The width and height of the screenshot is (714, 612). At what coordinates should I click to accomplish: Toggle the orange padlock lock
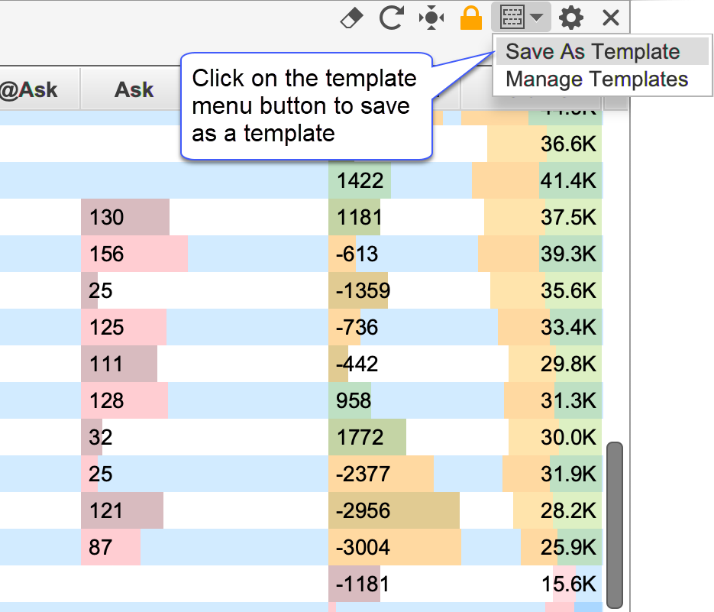click(470, 17)
